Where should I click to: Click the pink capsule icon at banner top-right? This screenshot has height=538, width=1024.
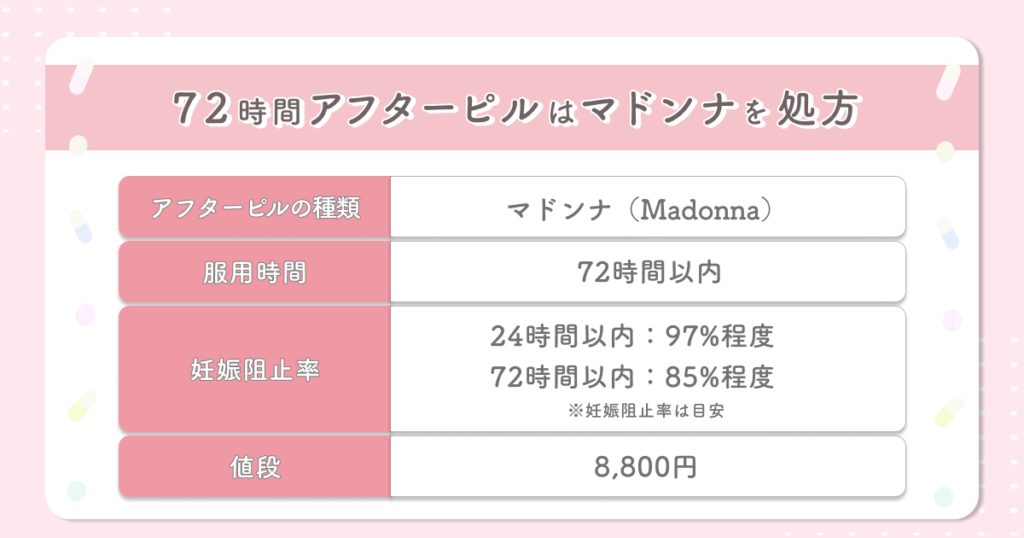[x=948, y=81]
